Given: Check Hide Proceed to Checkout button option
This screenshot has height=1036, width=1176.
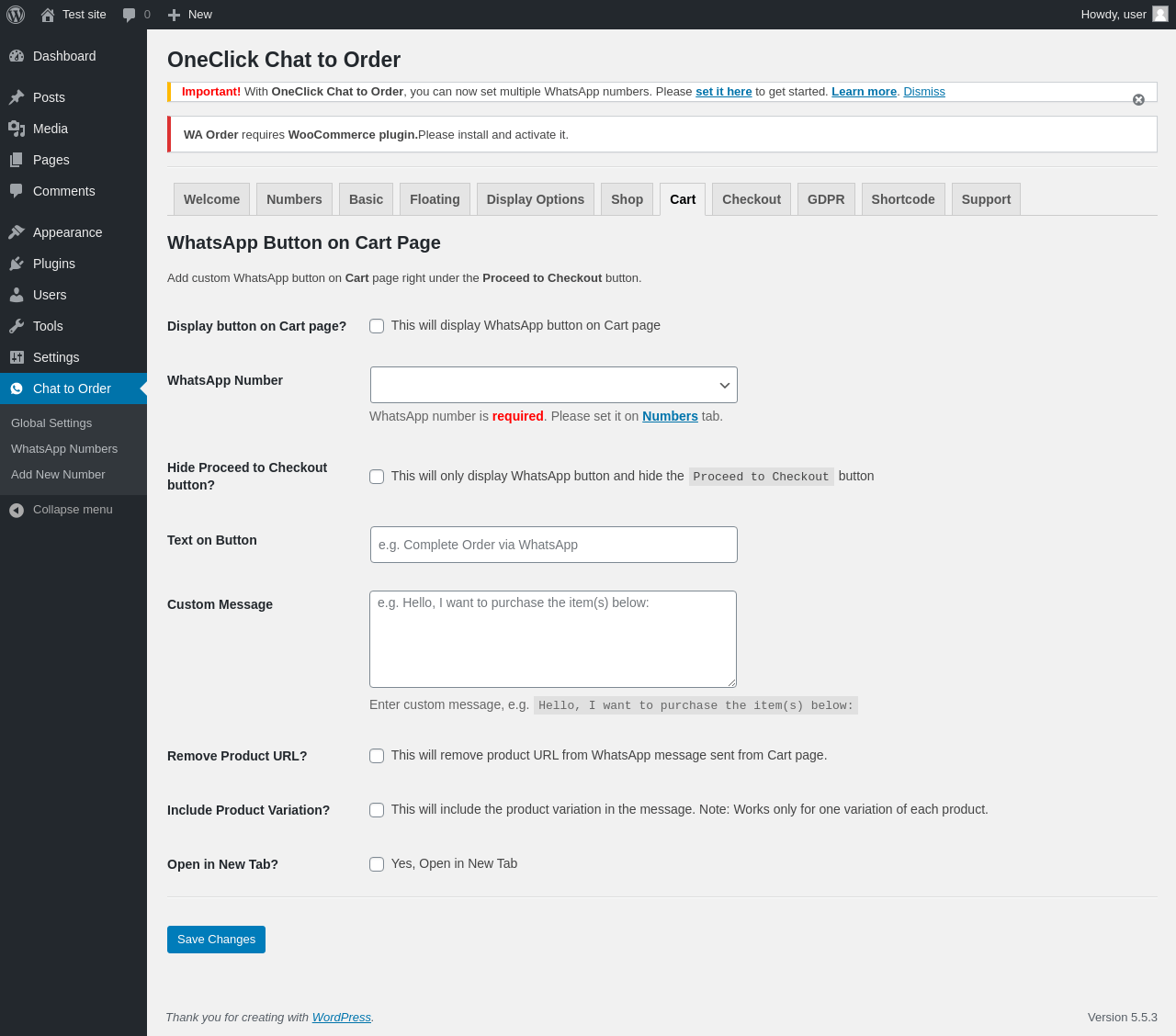Looking at the screenshot, I should [377, 477].
